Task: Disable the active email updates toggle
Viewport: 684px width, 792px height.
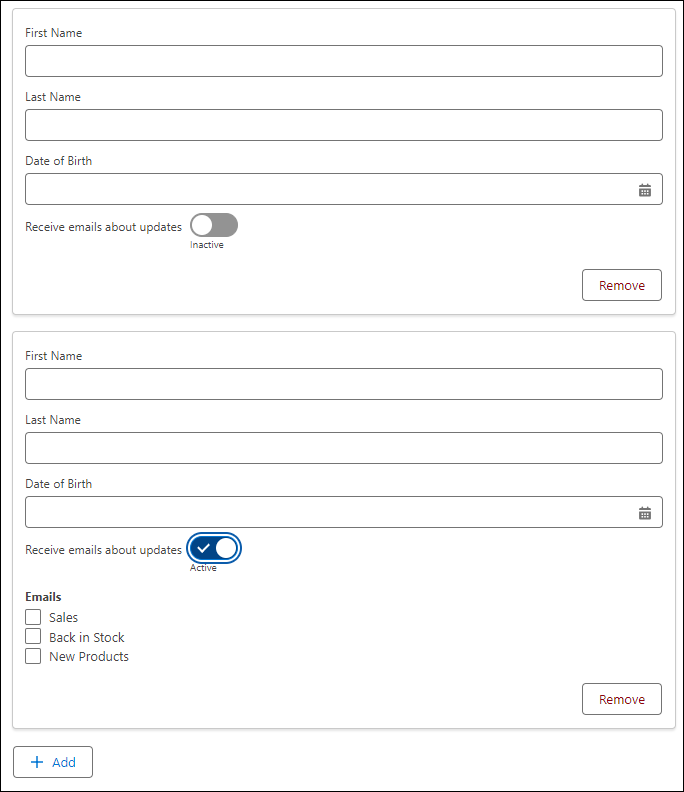Action: (214, 548)
